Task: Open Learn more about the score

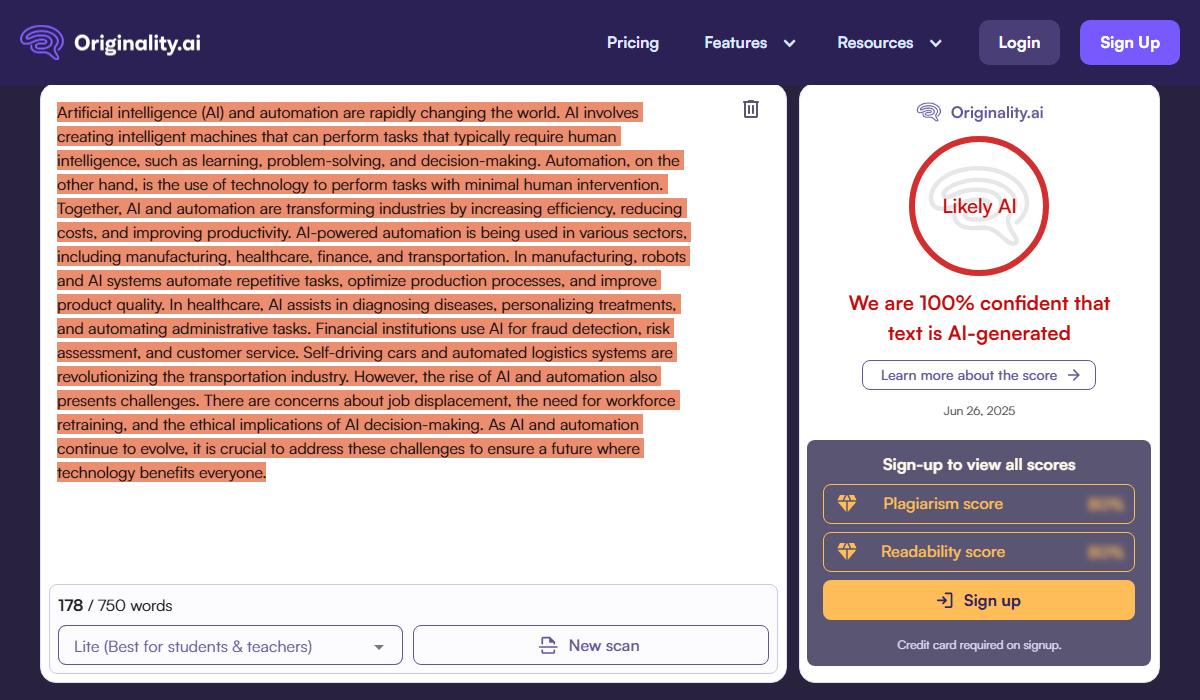Action: [979, 375]
